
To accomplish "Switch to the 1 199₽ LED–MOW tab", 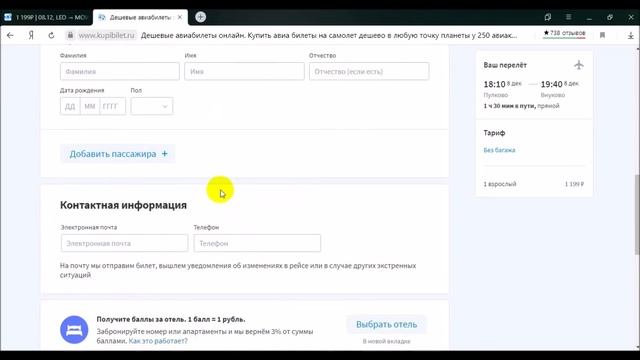I will pyautogui.click(x=47, y=17).
